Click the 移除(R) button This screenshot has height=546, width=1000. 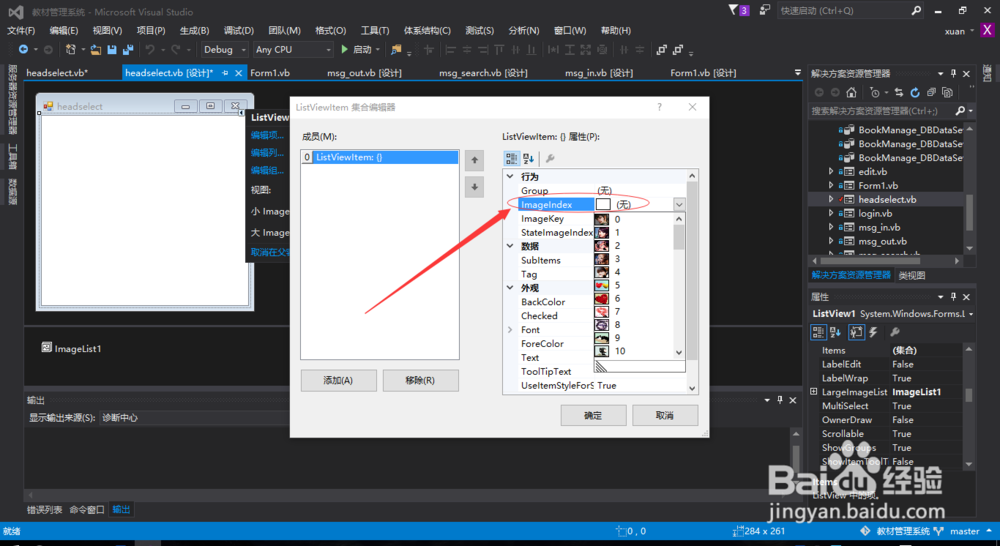click(420, 380)
